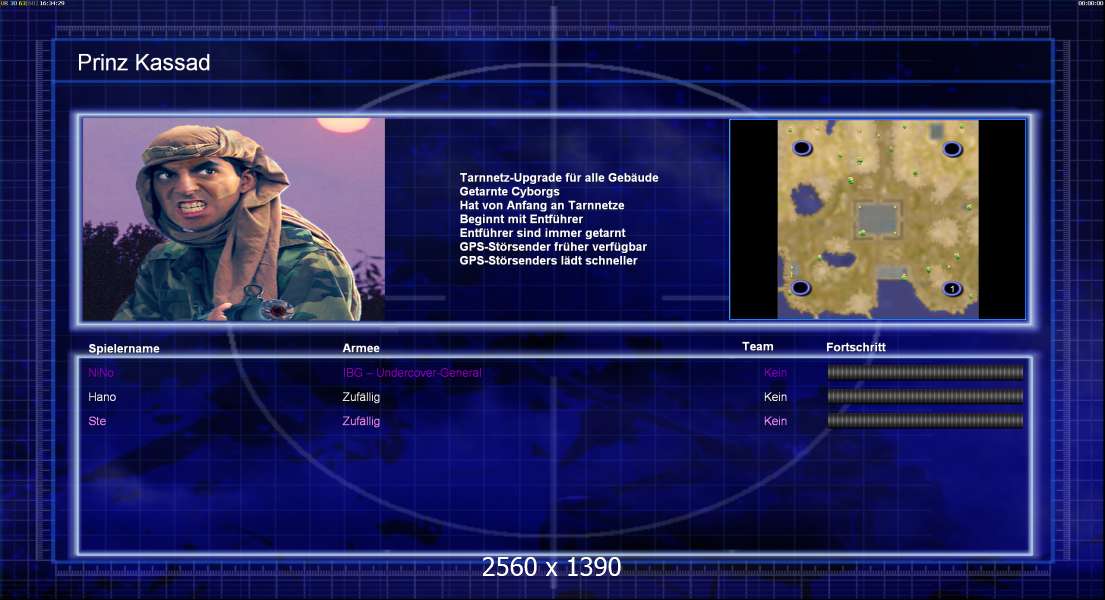Click Ste's 'Kein' team value
Viewport: 1105px width, 600px height.
(775, 421)
